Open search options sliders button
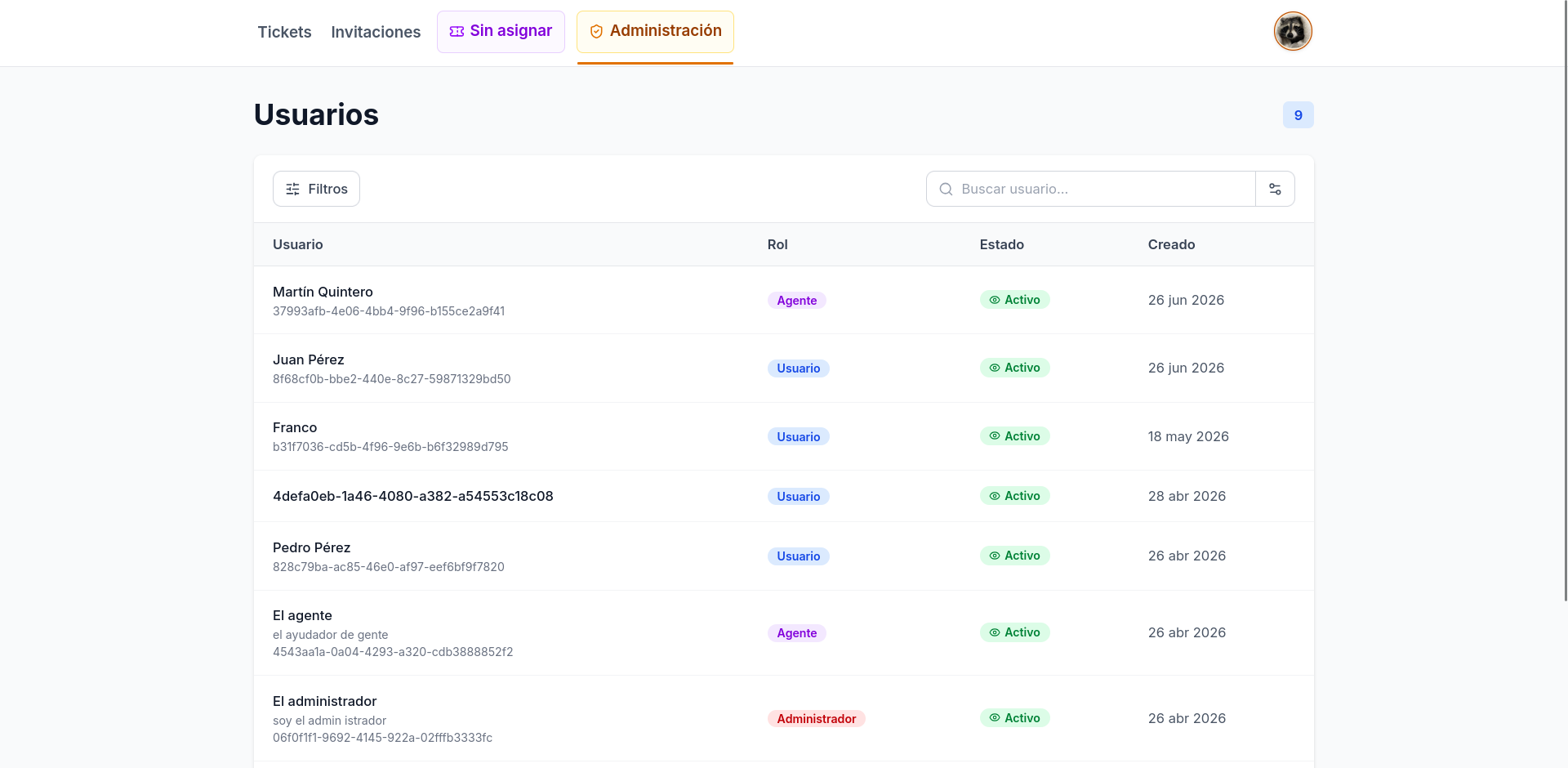Viewport: 1568px width, 768px height. [1275, 189]
